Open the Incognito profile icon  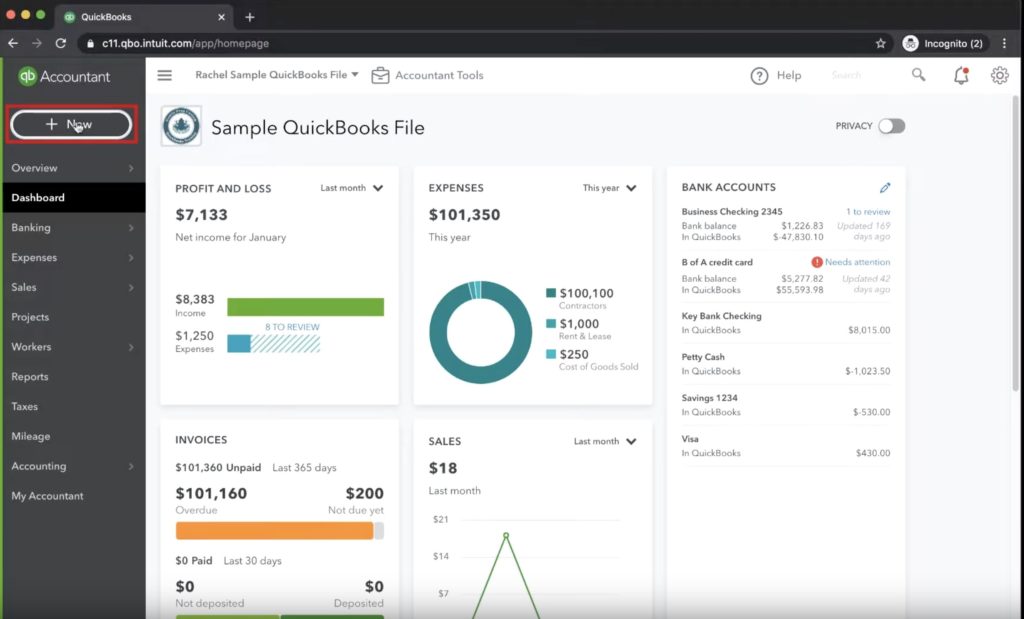click(x=910, y=43)
